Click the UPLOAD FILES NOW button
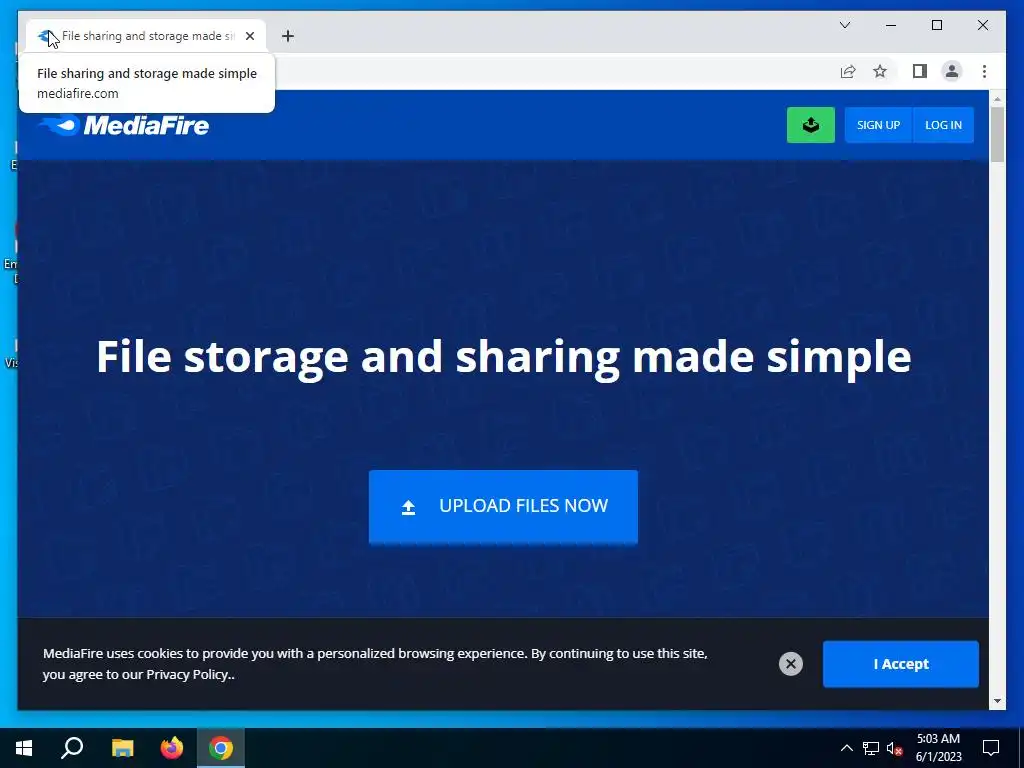 (503, 506)
